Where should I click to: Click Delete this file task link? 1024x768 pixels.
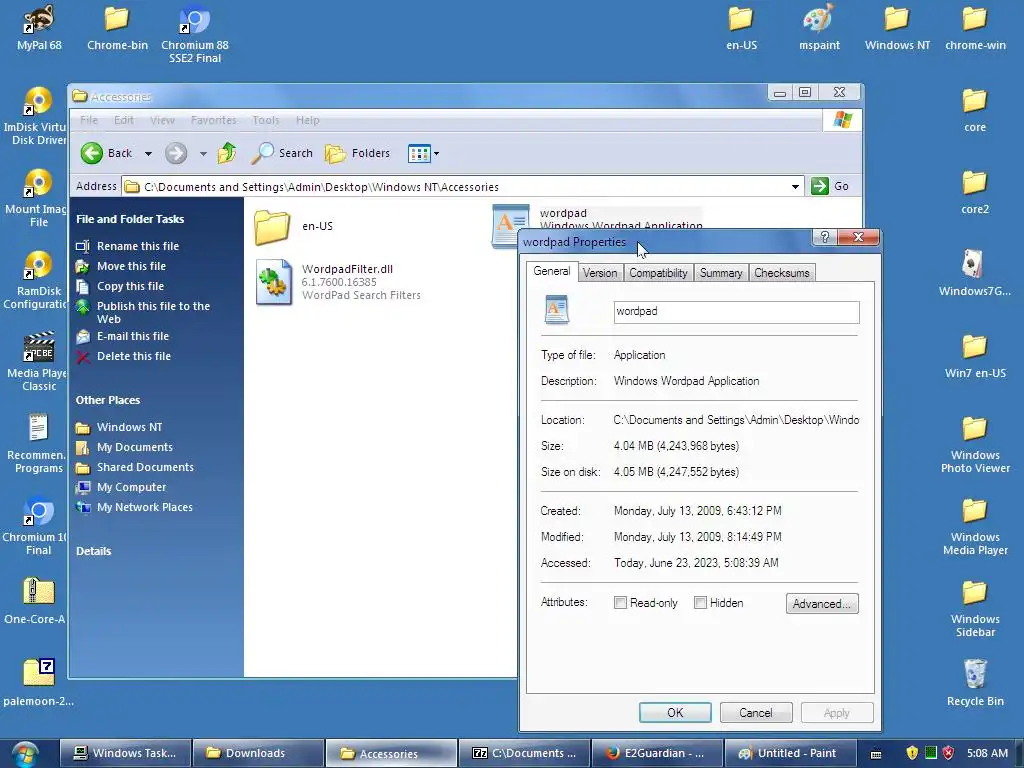pyautogui.click(x=134, y=356)
